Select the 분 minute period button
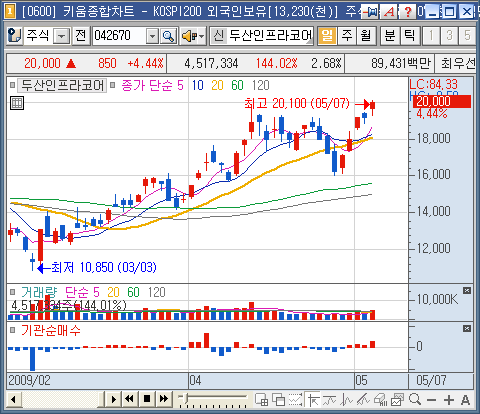 (390, 35)
